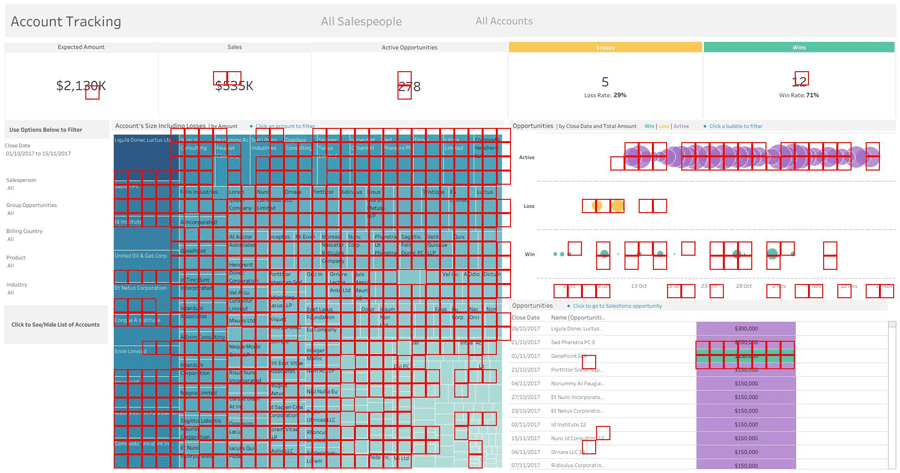900x473 pixels.
Task: Click the star icon beside 'Click to go to Salesforce opportunity'
Action: pos(568,306)
